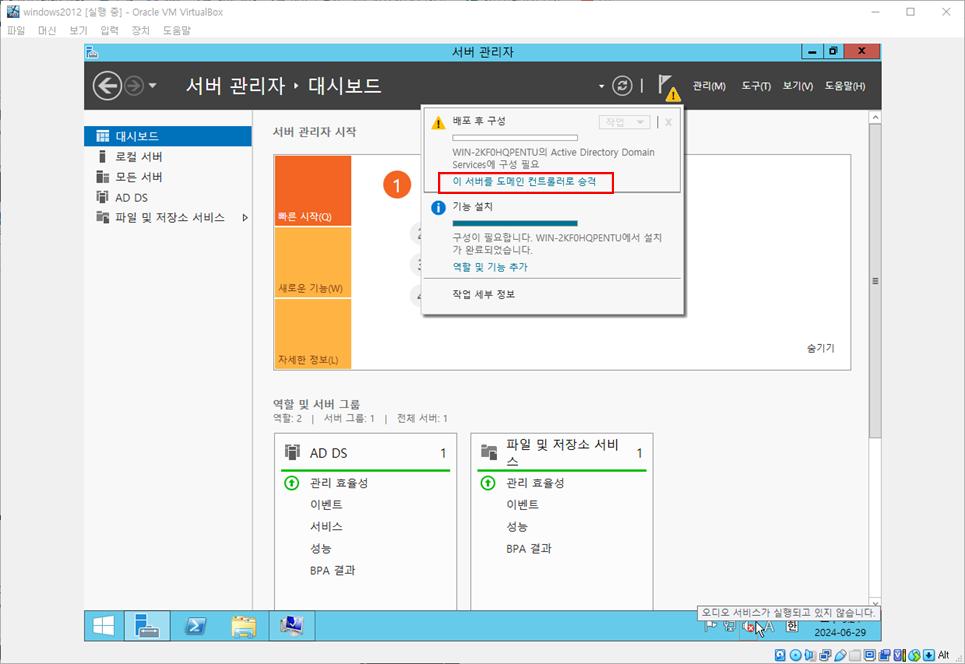965x664 pixels.
Task: Open File Explorer from the taskbar
Action: [244, 626]
